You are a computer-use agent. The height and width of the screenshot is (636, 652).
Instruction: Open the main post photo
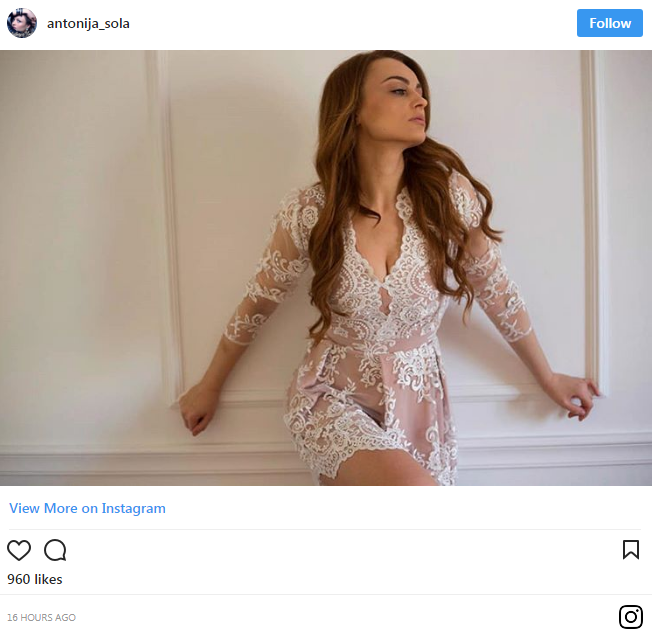[326, 268]
